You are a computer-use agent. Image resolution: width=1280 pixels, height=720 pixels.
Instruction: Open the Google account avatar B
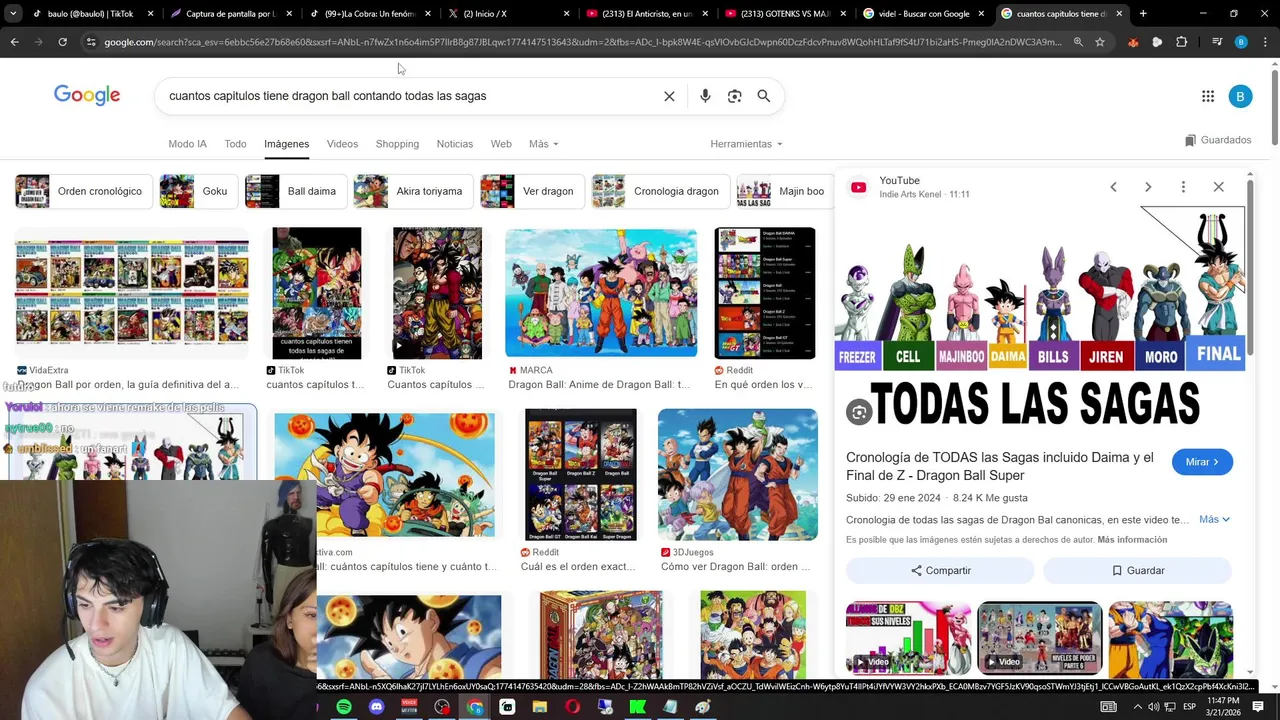click(x=1240, y=96)
